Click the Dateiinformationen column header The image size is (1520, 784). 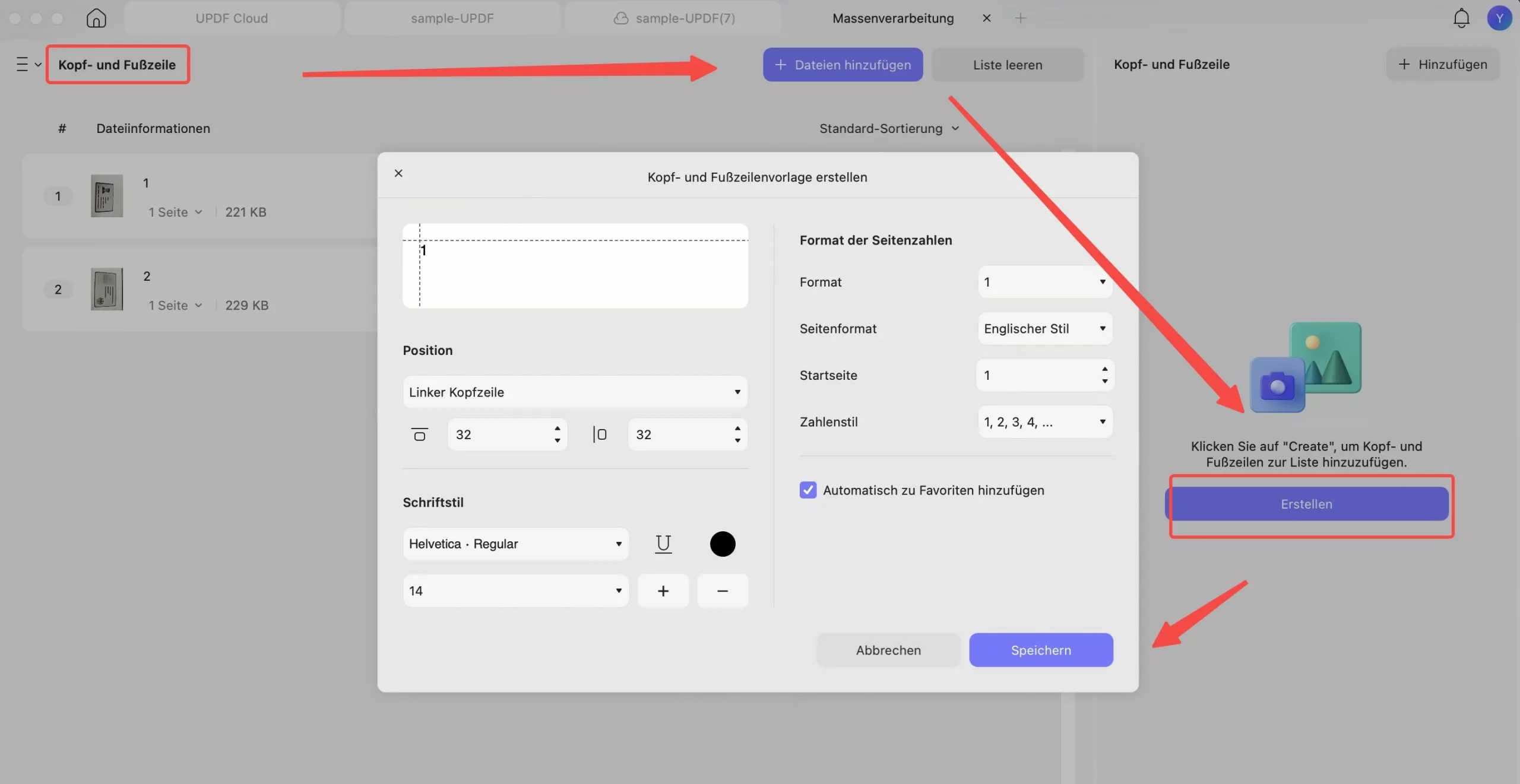pyautogui.click(x=153, y=128)
